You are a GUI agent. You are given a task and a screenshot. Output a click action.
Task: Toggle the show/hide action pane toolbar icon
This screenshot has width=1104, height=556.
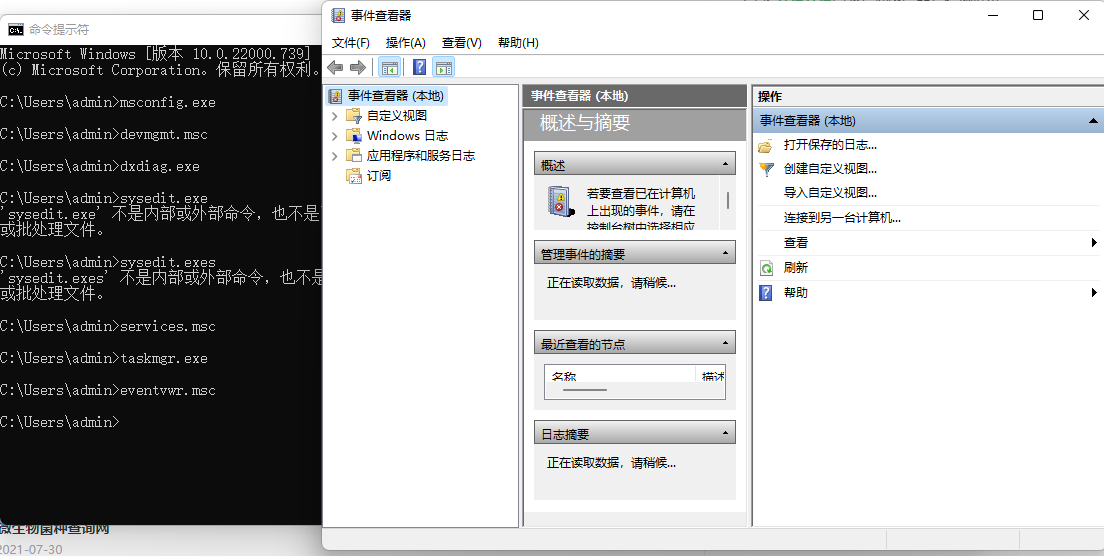[x=444, y=67]
